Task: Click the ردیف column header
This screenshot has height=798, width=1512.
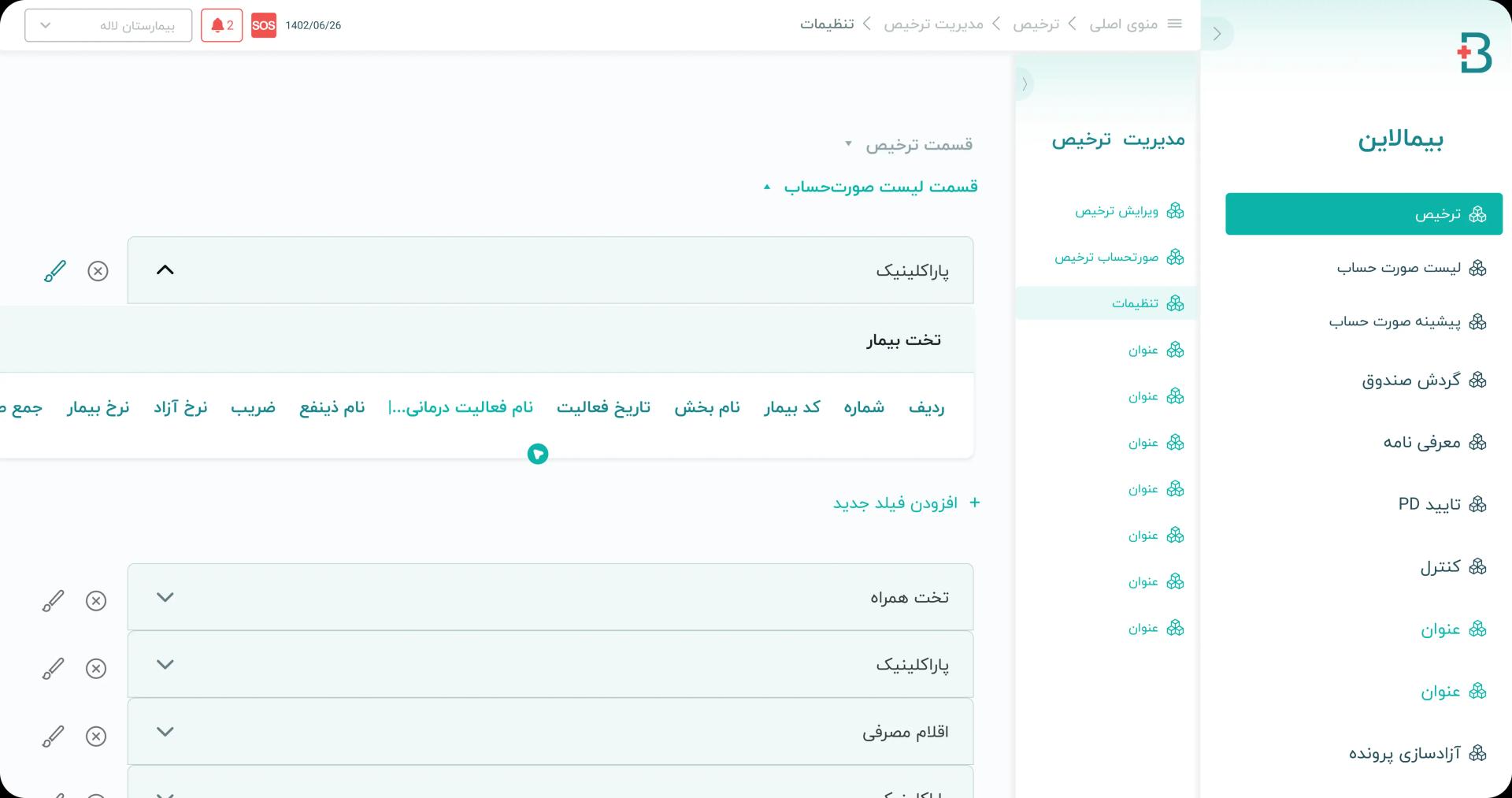Action: point(926,407)
